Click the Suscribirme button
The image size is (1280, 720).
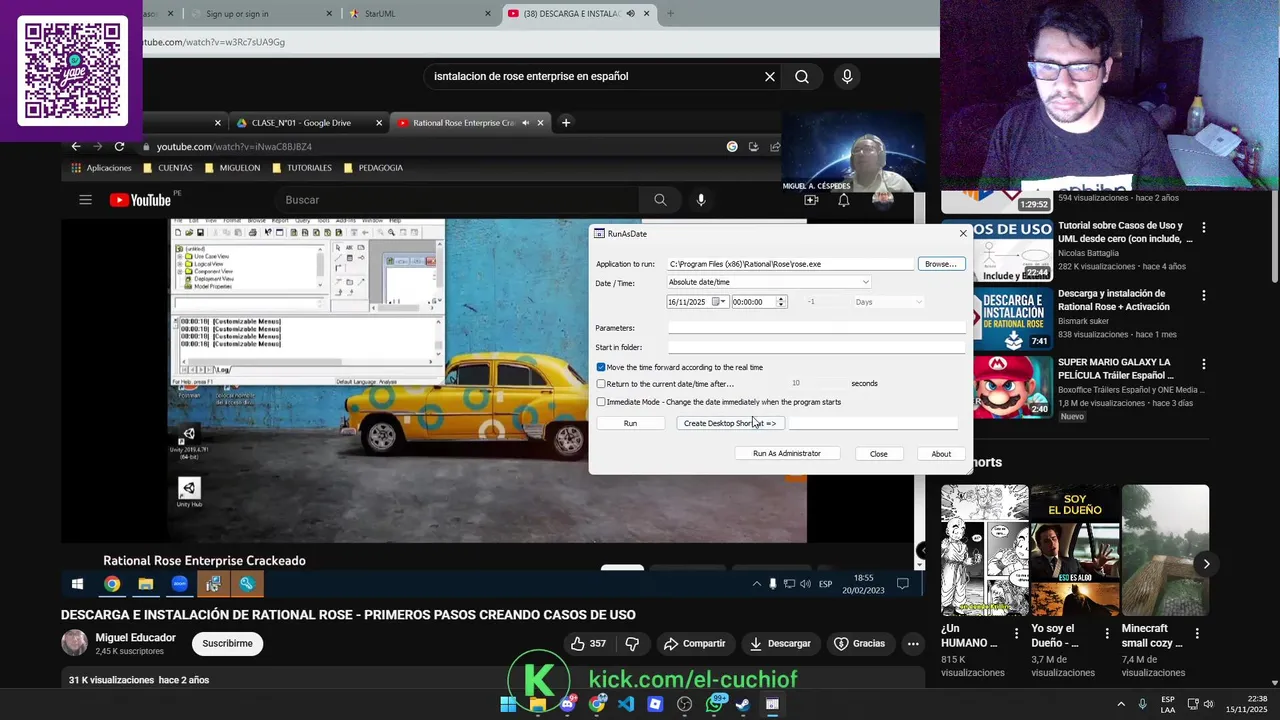[227, 643]
